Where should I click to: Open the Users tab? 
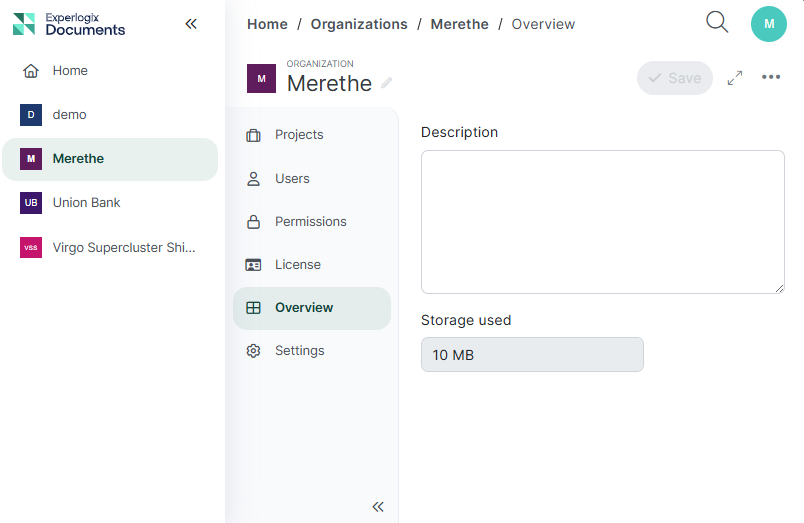point(312,178)
